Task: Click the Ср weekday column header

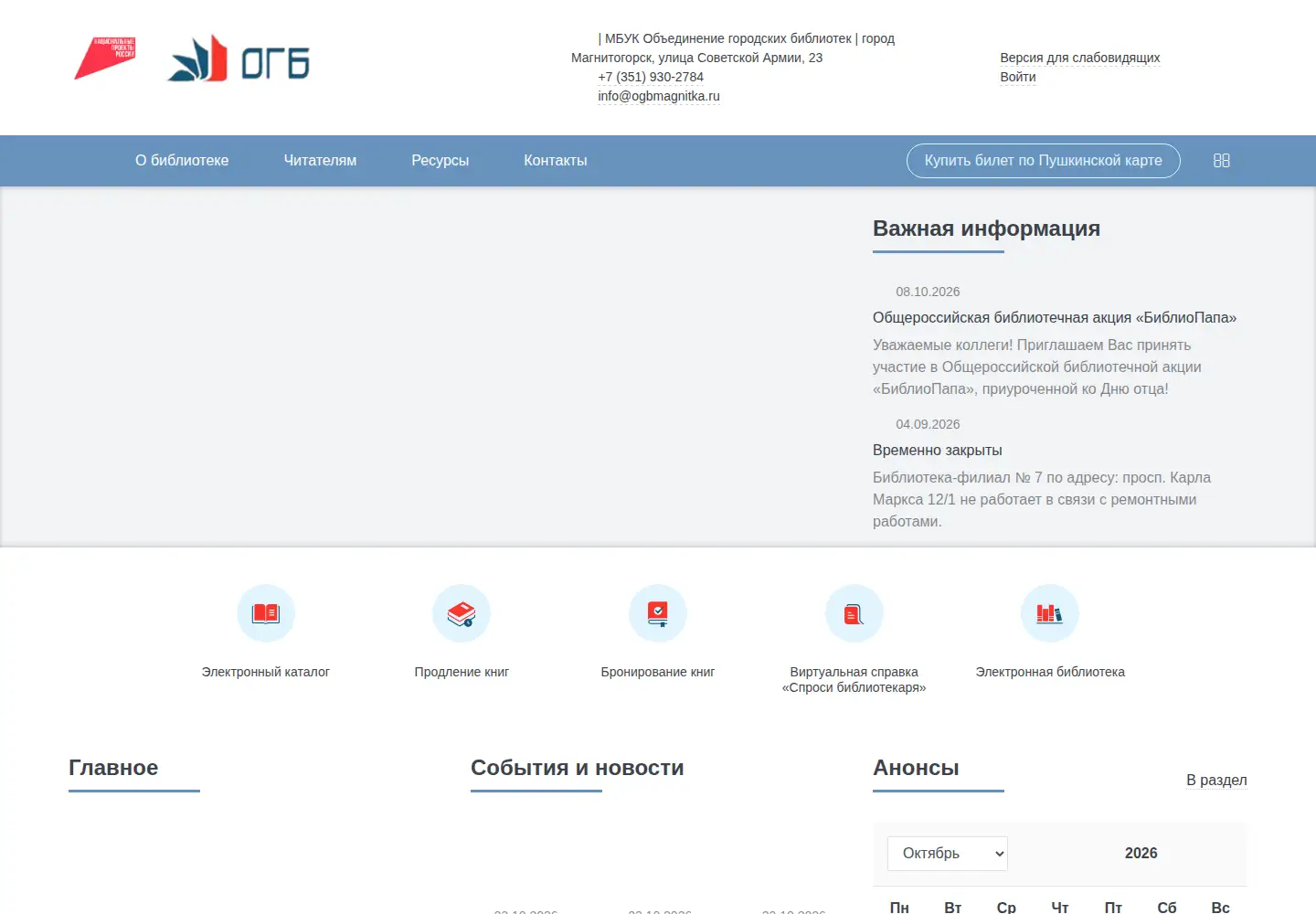Action: click(1006, 907)
